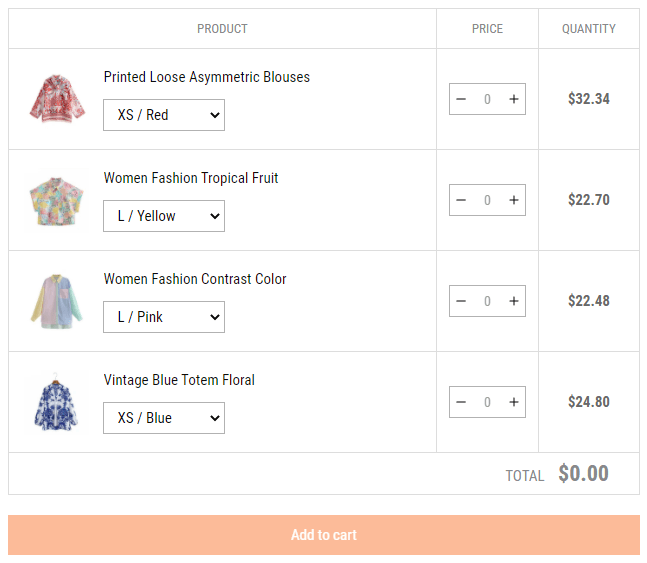Click quantity field for Printed Loose Asymmetric Blouses
This screenshot has height=563, width=647.
[487, 99]
